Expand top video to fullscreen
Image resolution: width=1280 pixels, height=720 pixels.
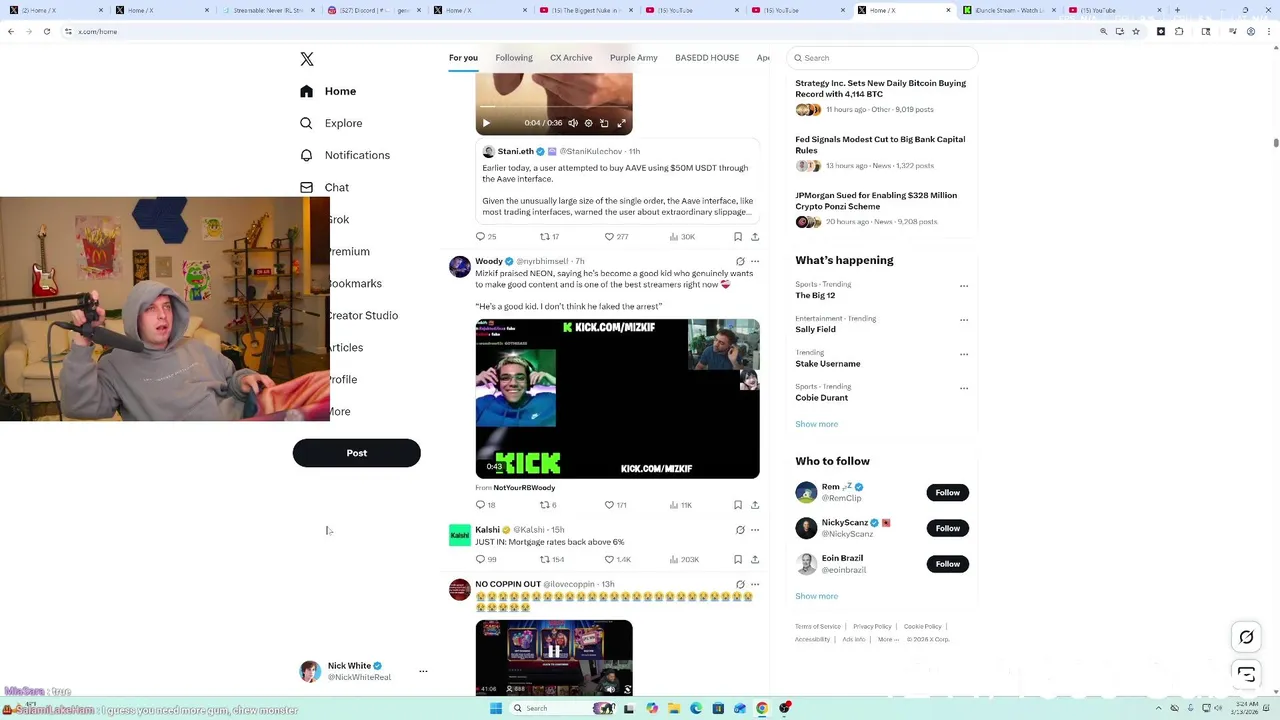[x=621, y=123]
